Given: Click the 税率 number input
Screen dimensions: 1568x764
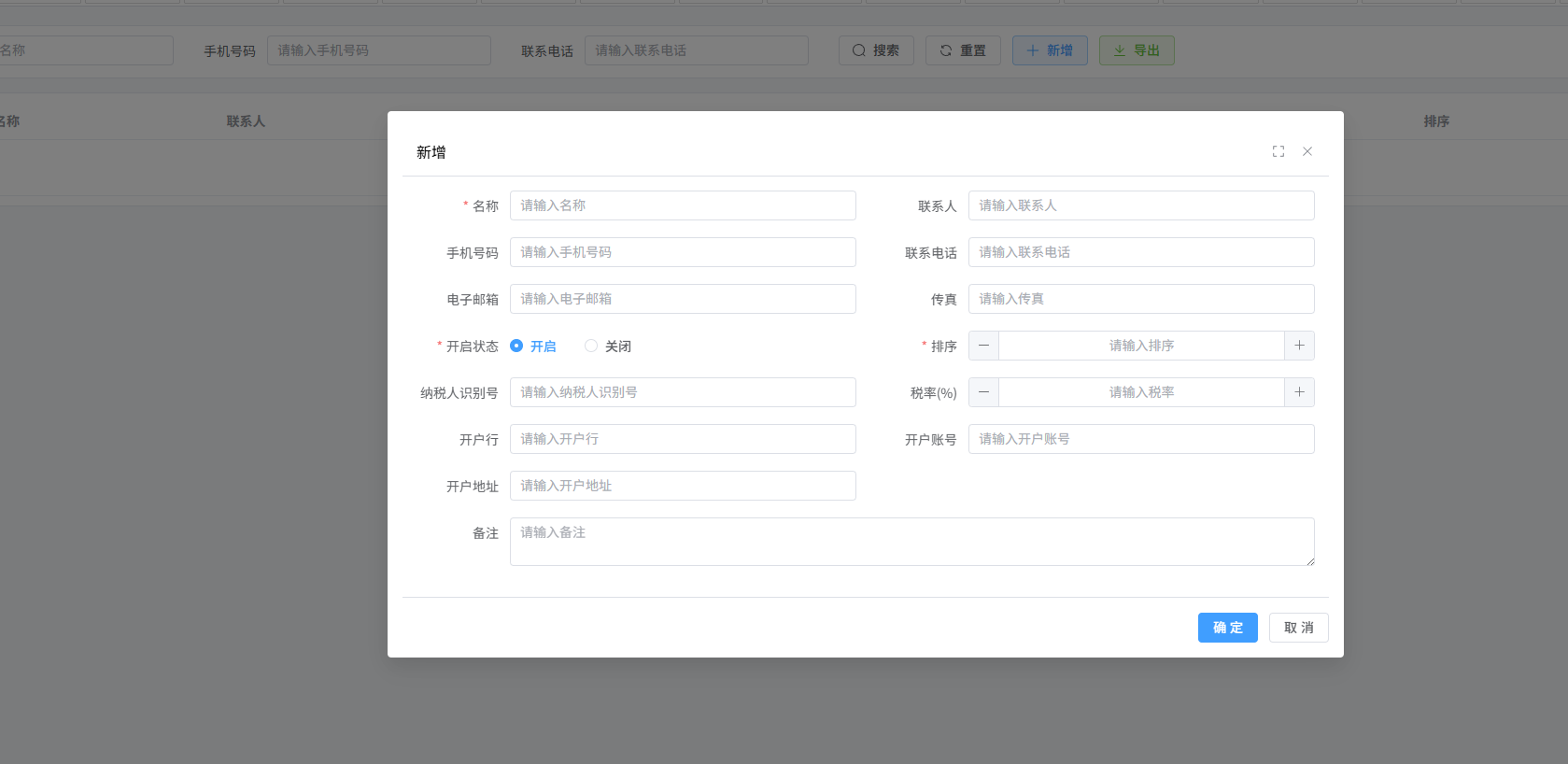Looking at the screenshot, I should tap(1141, 392).
